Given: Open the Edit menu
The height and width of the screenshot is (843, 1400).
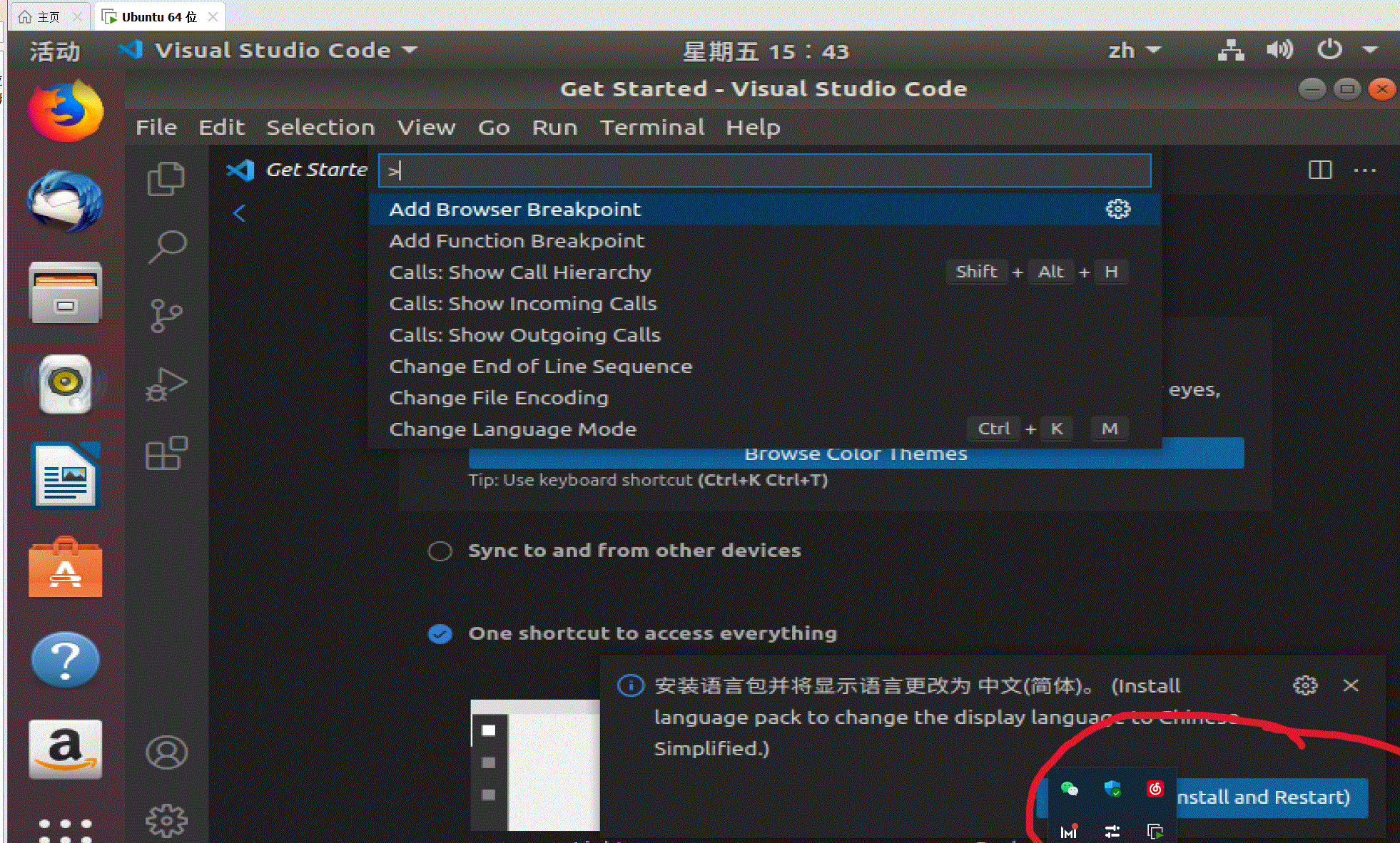Looking at the screenshot, I should coord(221,128).
